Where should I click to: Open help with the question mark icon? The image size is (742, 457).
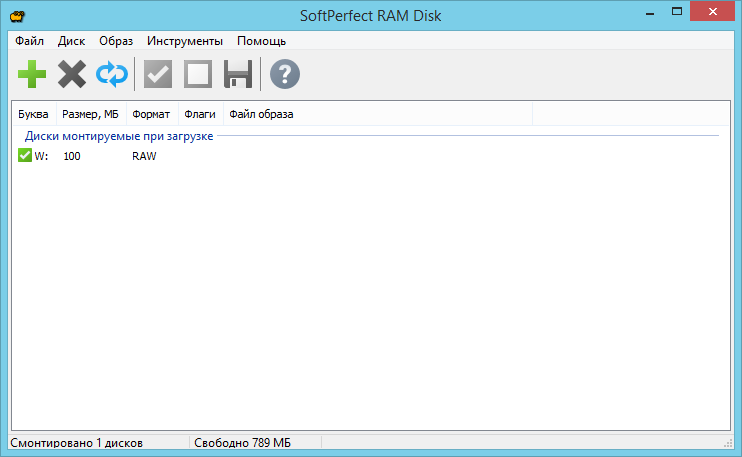285,74
